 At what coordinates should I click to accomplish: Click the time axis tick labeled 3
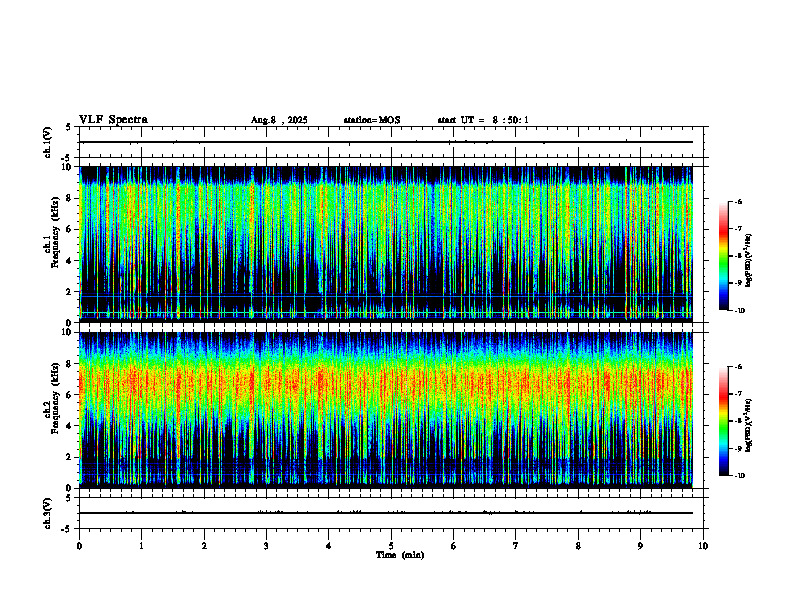pyautogui.click(x=266, y=546)
